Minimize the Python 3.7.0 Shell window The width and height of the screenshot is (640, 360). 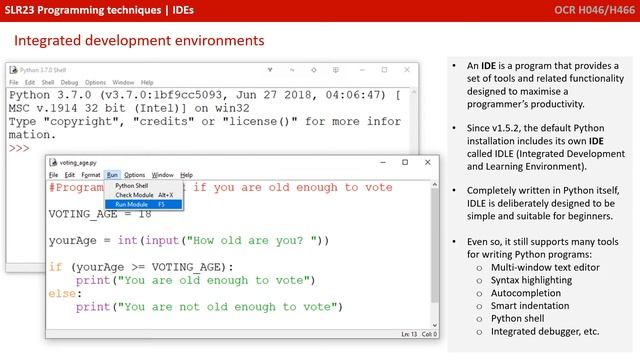(362, 70)
